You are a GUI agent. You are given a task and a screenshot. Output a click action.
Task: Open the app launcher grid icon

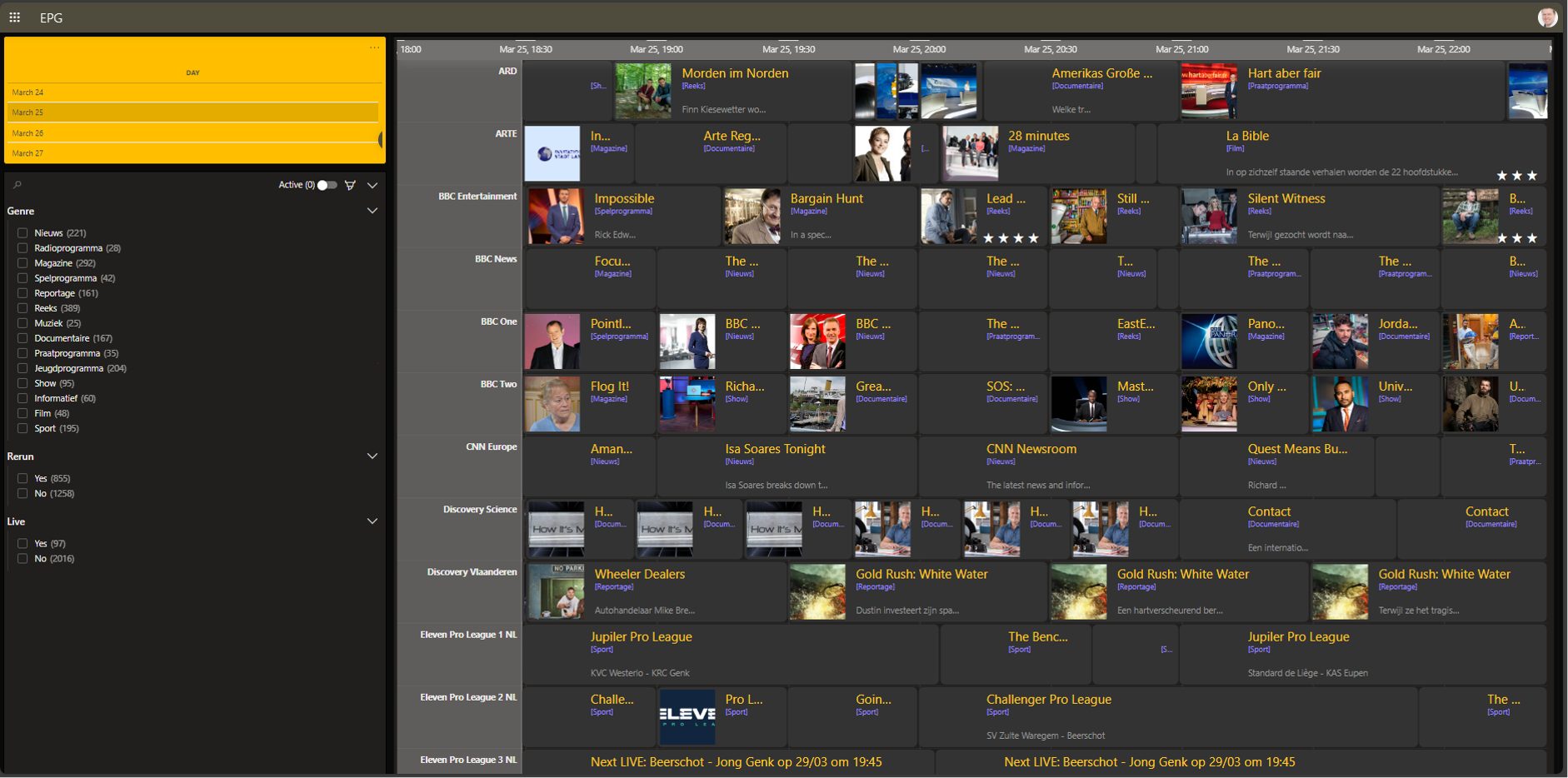tap(14, 17)
